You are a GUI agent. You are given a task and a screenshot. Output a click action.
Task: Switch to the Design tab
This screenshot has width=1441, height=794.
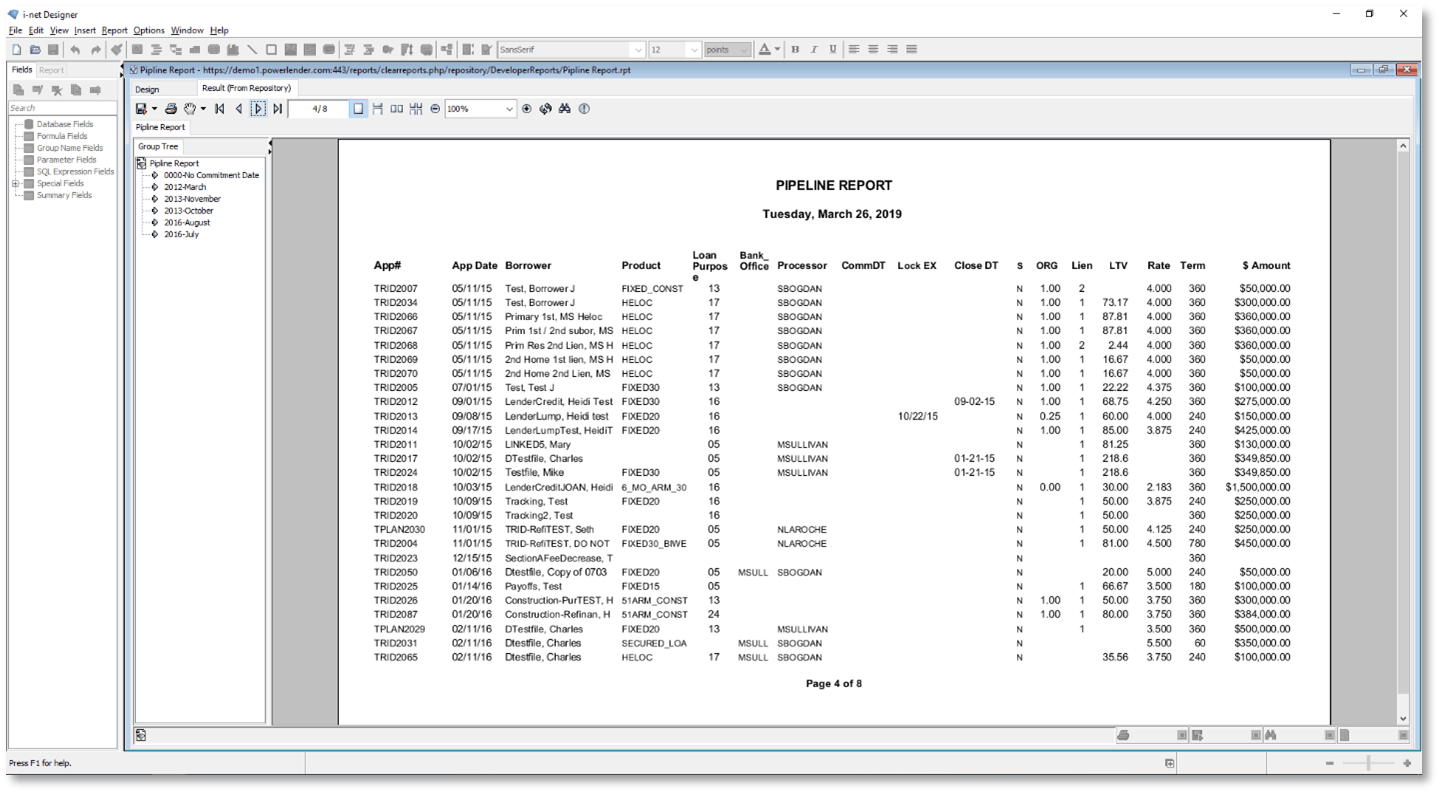pyautogui.click(x=147, y=89)
